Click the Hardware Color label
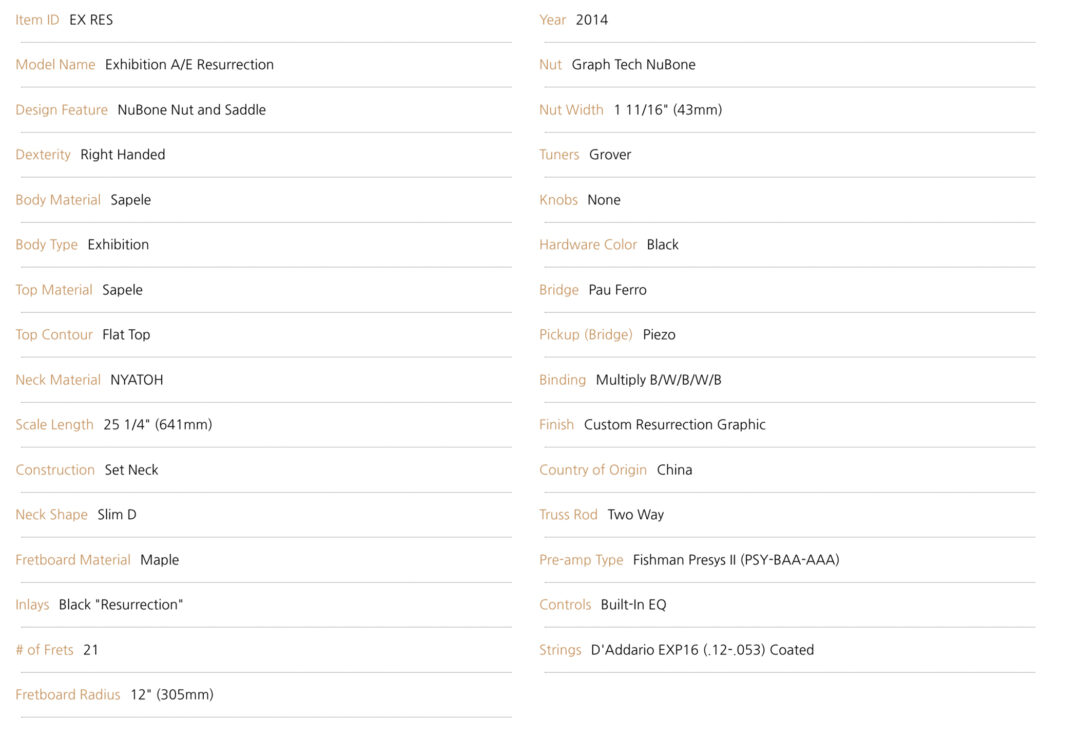Image resolution: width=1080 pixels, height=735 pixels. tap(588, 245)
